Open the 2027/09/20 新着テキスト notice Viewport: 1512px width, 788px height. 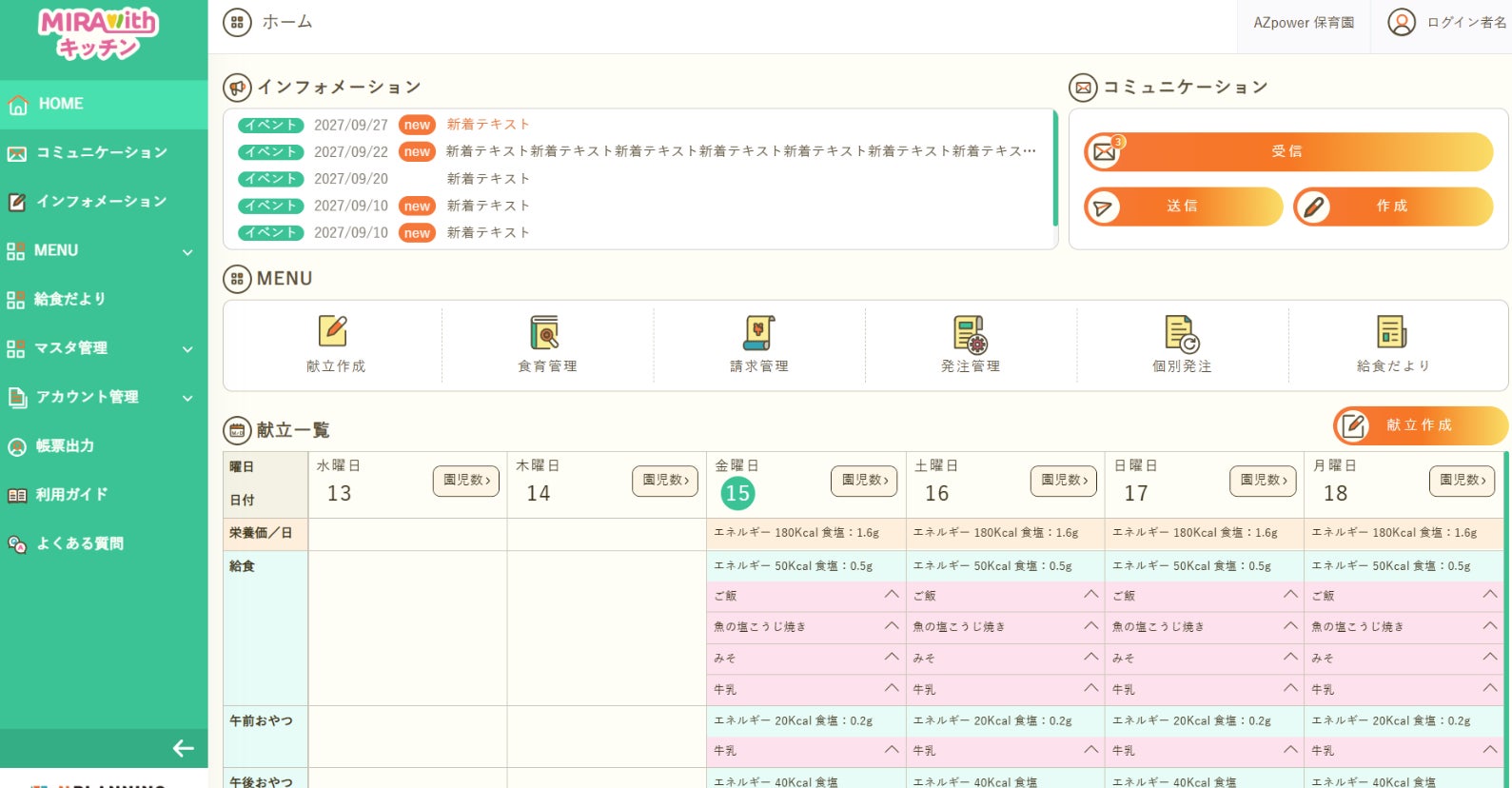point(488,179)
